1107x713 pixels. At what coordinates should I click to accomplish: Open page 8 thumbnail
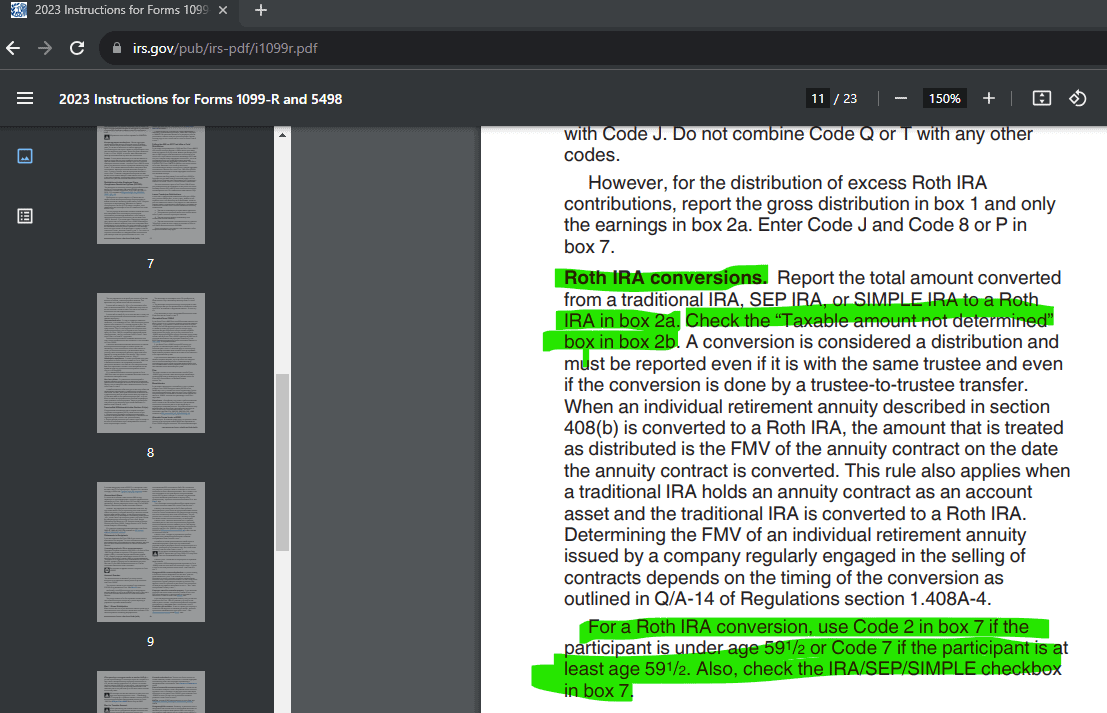[x=151, y=362]
